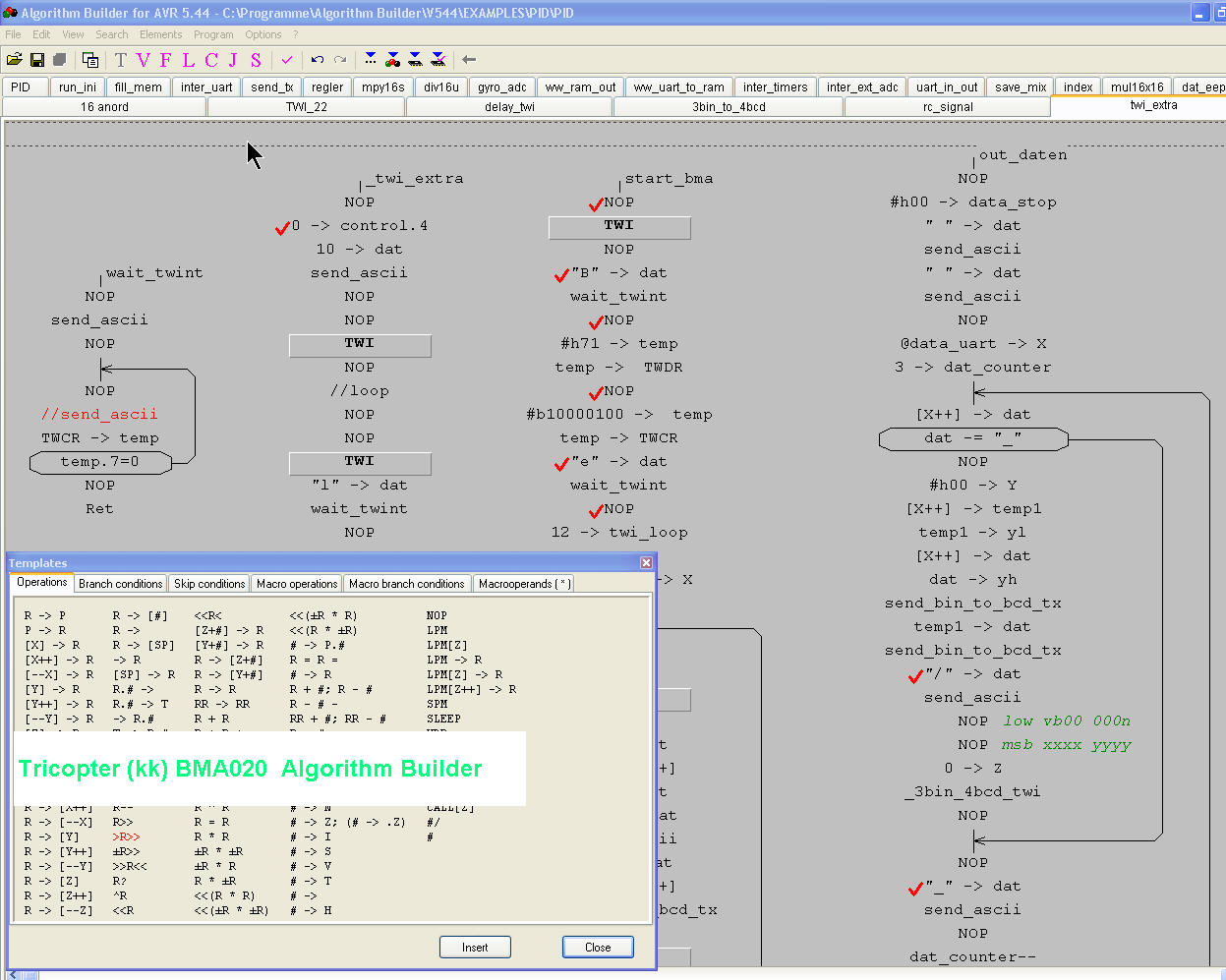Switch to the 3bin_to_4bcd tab
Screen dimensions: 1226x980
tap(729, 106)
